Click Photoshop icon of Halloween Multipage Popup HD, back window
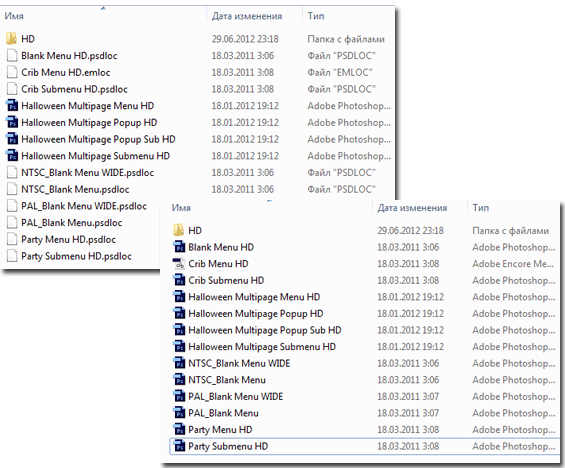 (12, 122)
